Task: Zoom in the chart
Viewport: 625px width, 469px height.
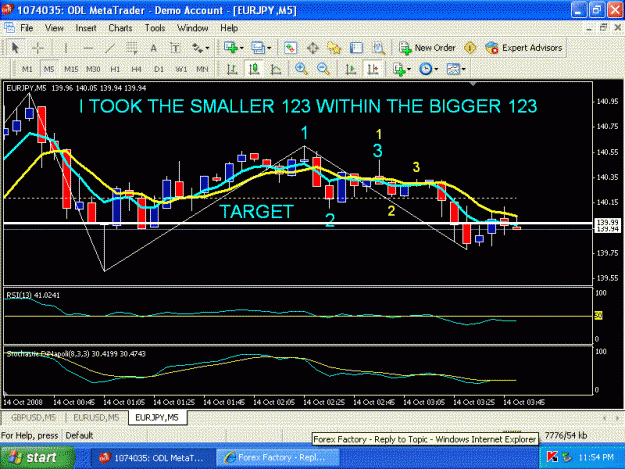Action: click(301, 69)
